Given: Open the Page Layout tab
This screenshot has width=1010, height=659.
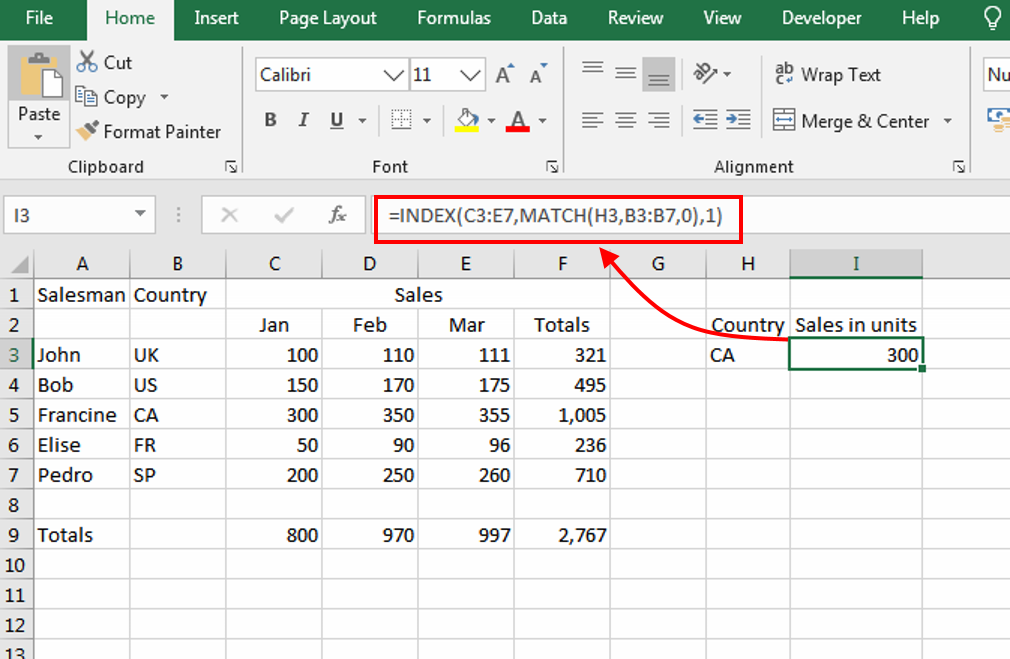Looking at the screenshot, I should (x=328, y=18).
